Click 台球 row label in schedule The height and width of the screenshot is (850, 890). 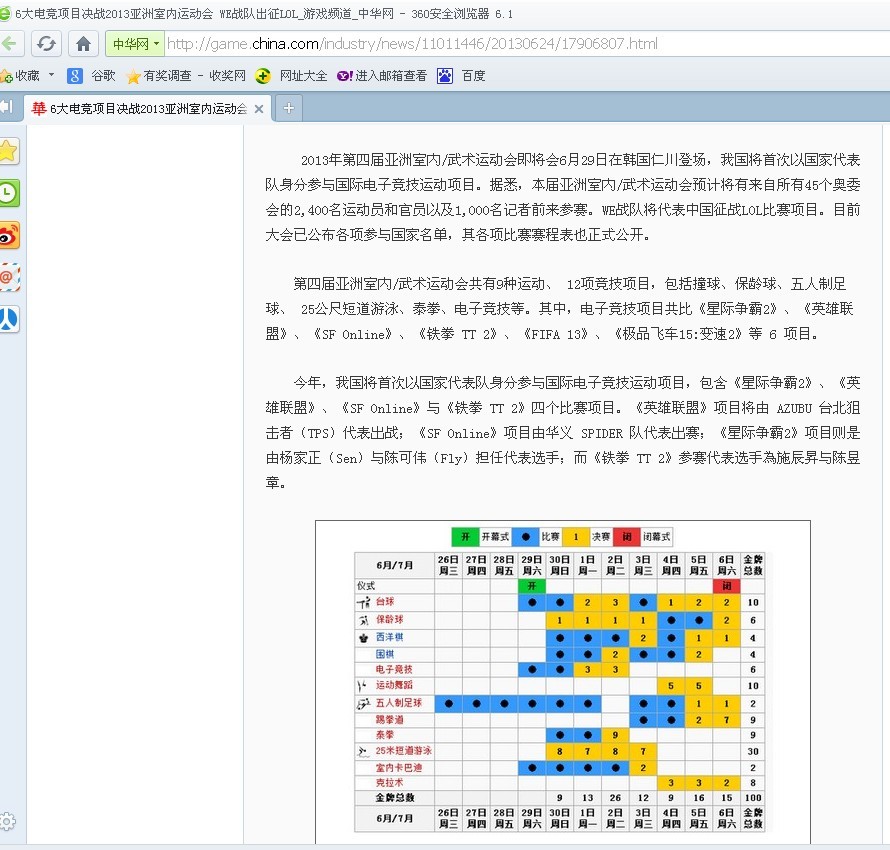click(385, 601)
